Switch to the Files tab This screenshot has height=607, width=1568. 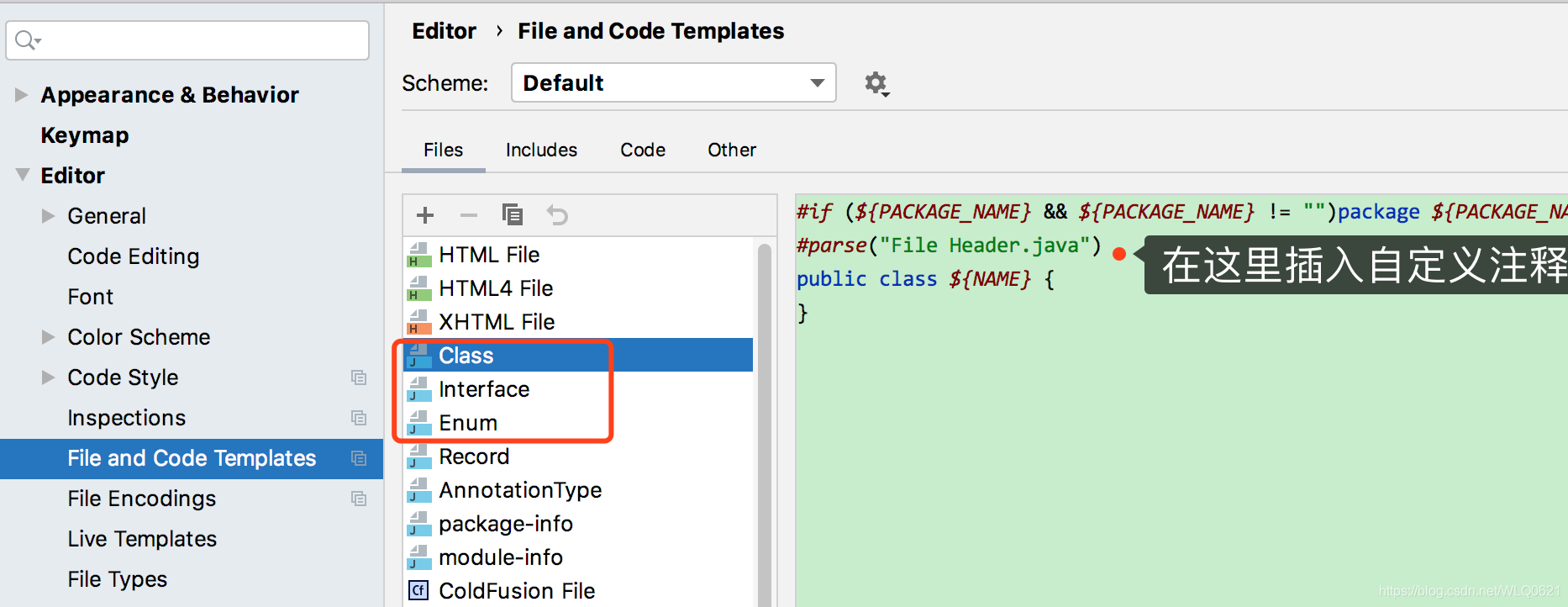pos(443,150)
